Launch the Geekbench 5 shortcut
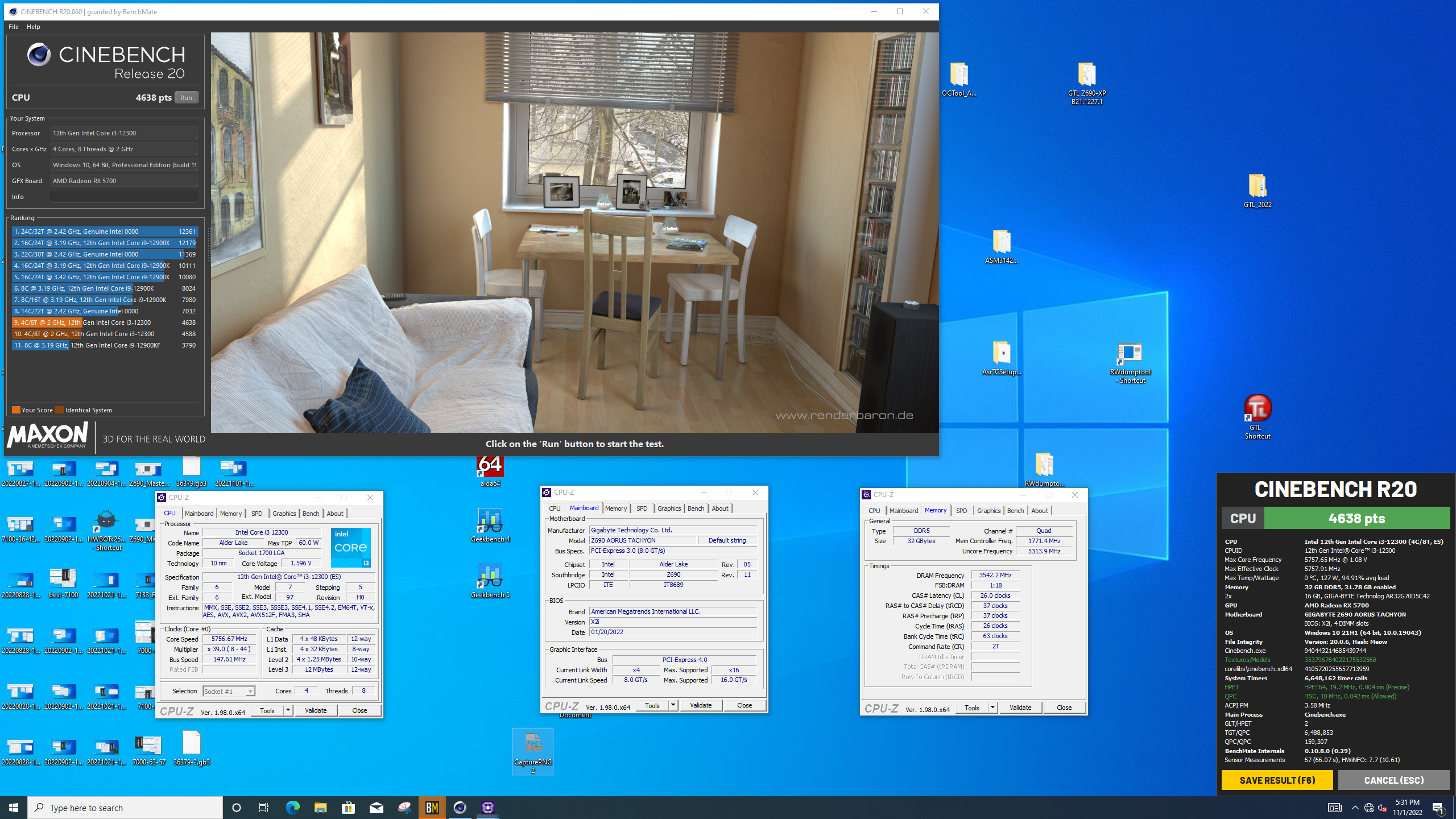This screenshot has height=819, width=1456. pos(490,580)
